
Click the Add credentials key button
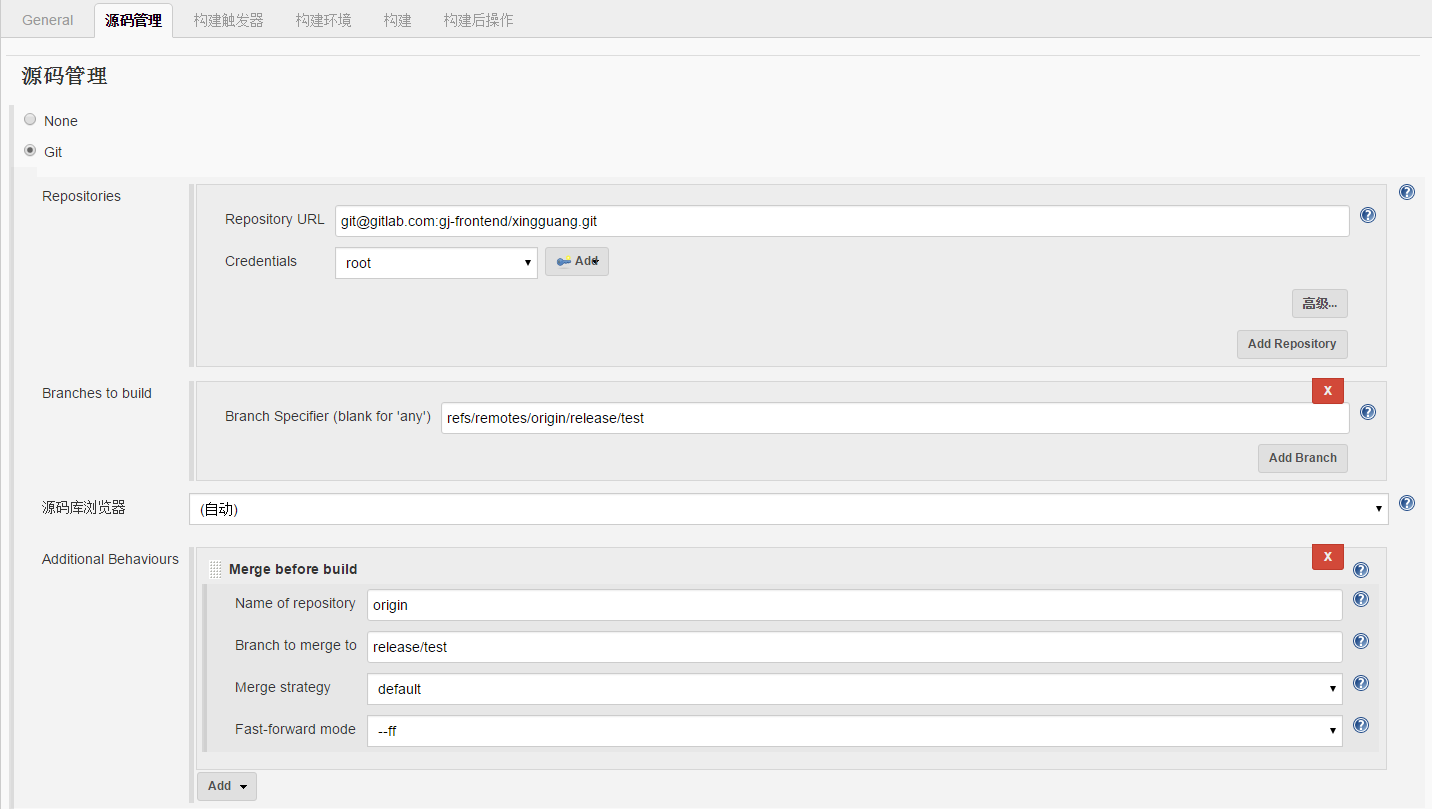point(577,262)
